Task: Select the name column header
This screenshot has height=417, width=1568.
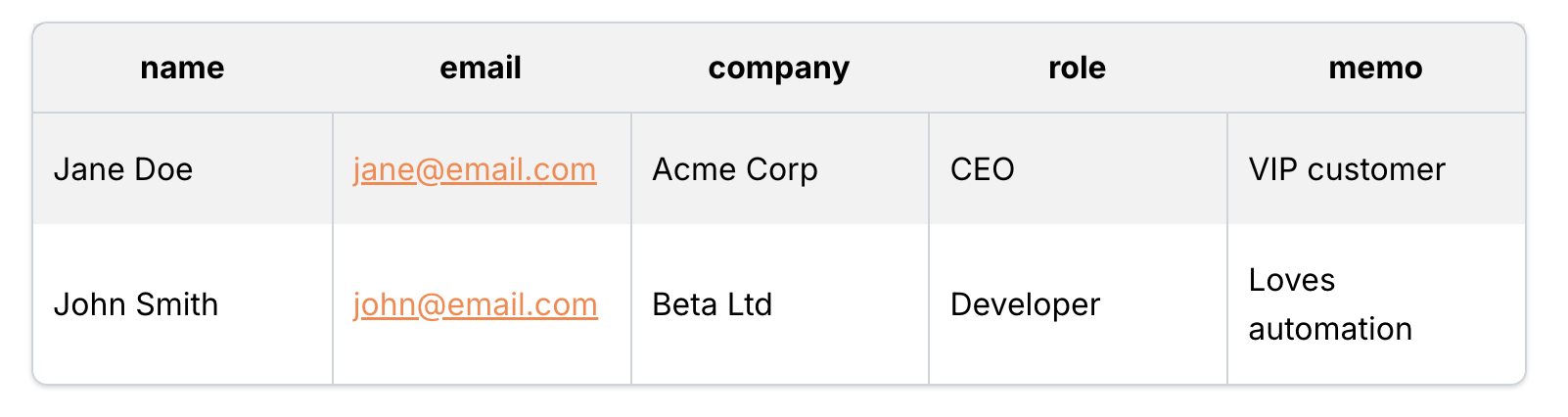Action: coord(183,68)
